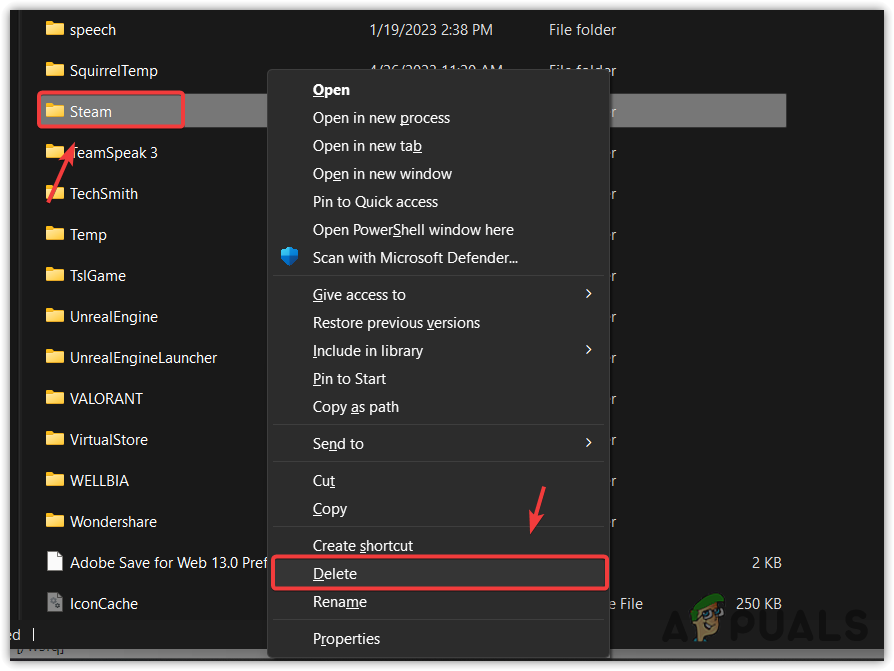Choose Rename from the context menu
Image resolution: width=894 pixels, height=671 pixels.
339,602
